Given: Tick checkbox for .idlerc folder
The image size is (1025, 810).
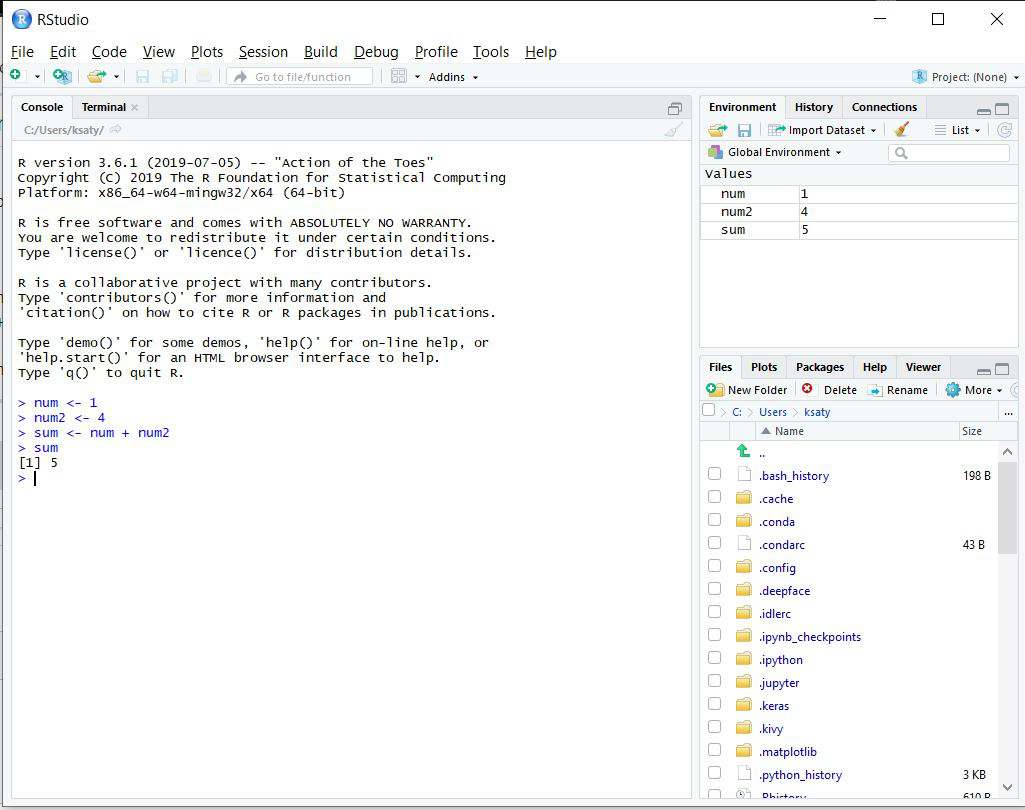Looking at the screenshot, I should click(x=714, y=611).
